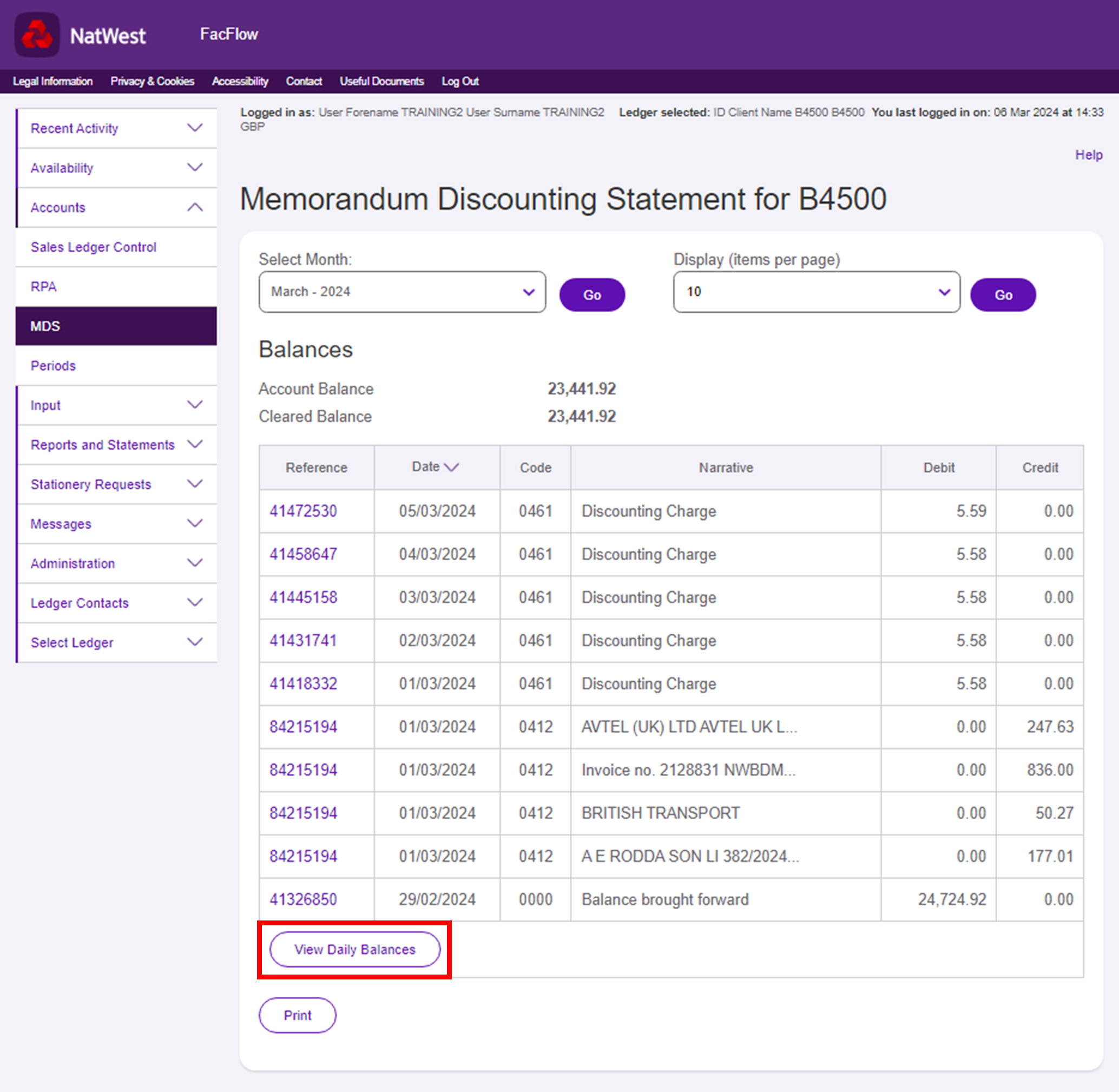The height and width of the screenshot is (1092, 1119).
Task: Open the Select Month dropdown
Action: pyautogui.click(x=402, y=292)
